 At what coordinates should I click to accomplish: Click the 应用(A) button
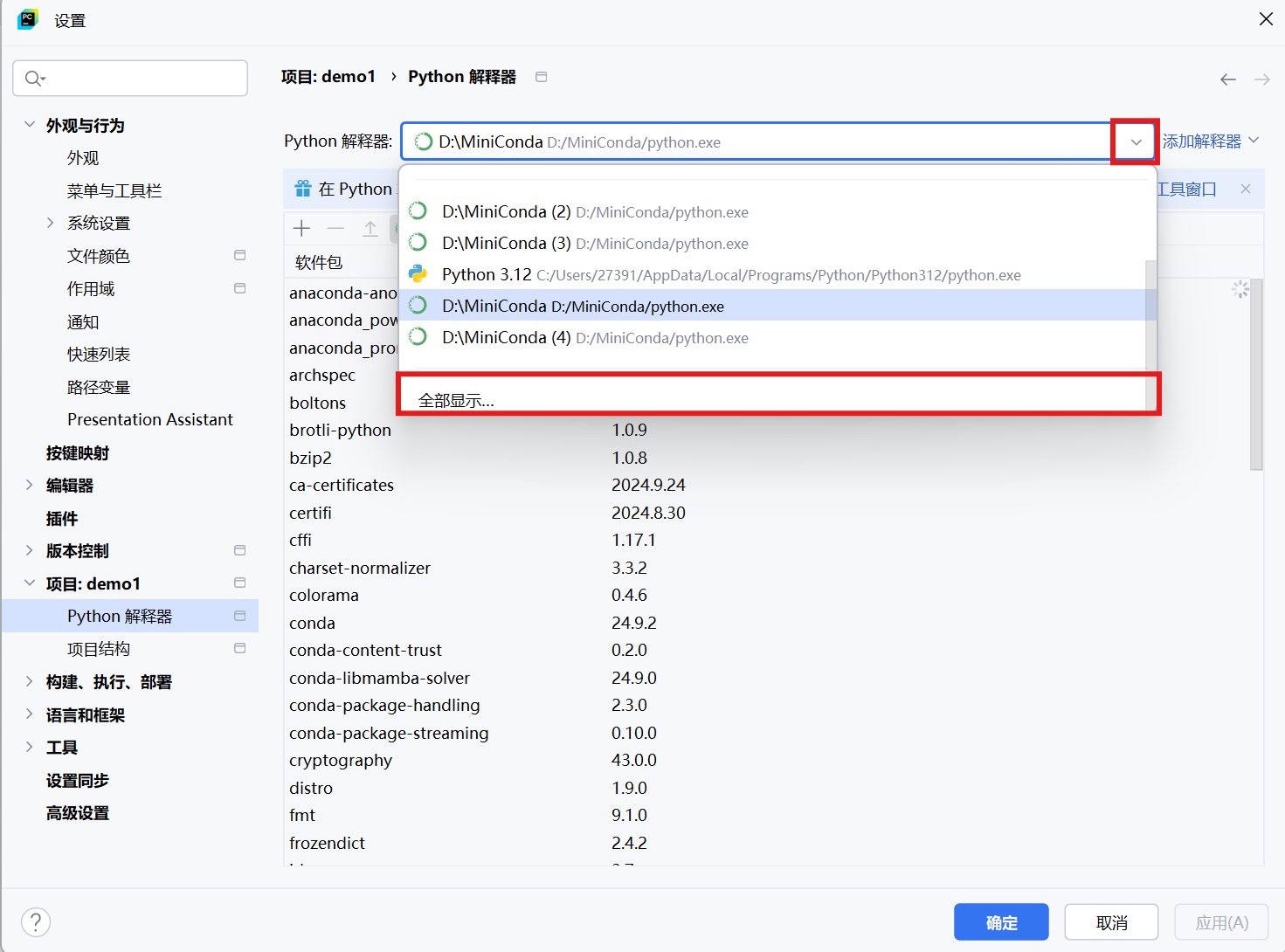(x=1221, y=922)
